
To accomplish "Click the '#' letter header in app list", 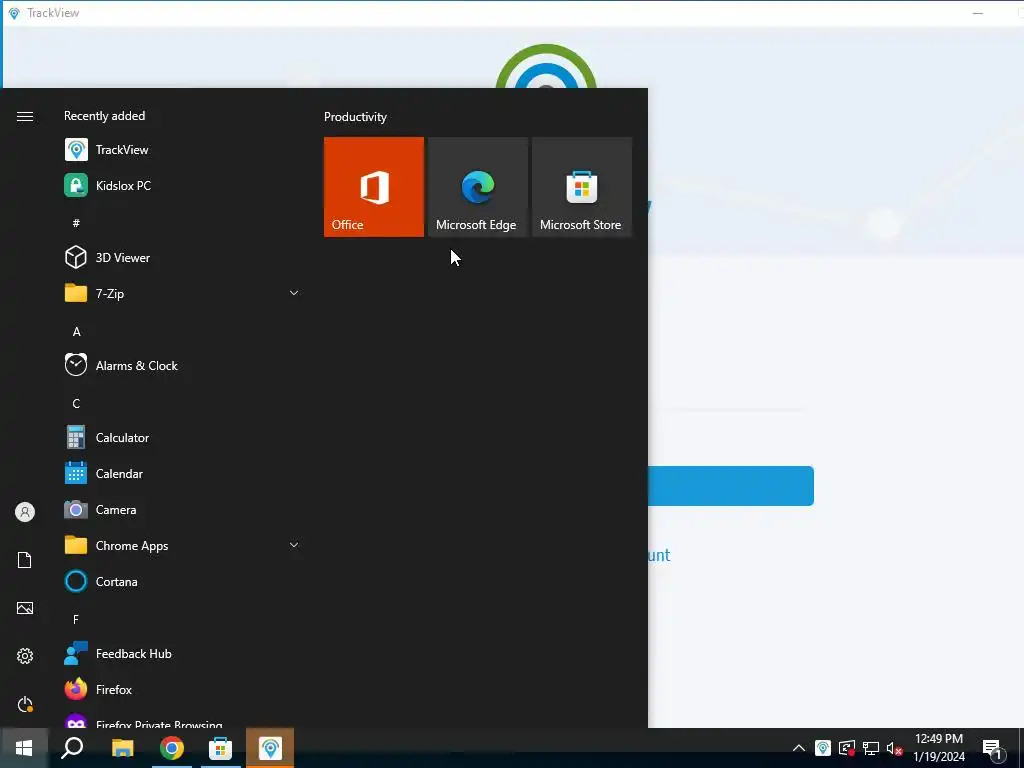I will 76,223.
